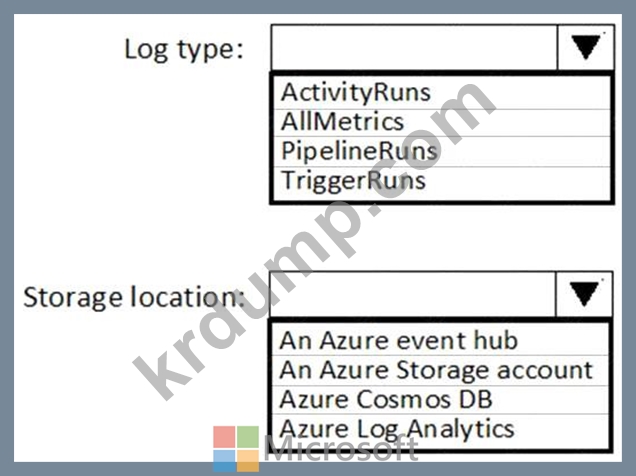Screen dimensions: 636x476
Task: Select the TriggerRuns option
Action: click(442, 182)
